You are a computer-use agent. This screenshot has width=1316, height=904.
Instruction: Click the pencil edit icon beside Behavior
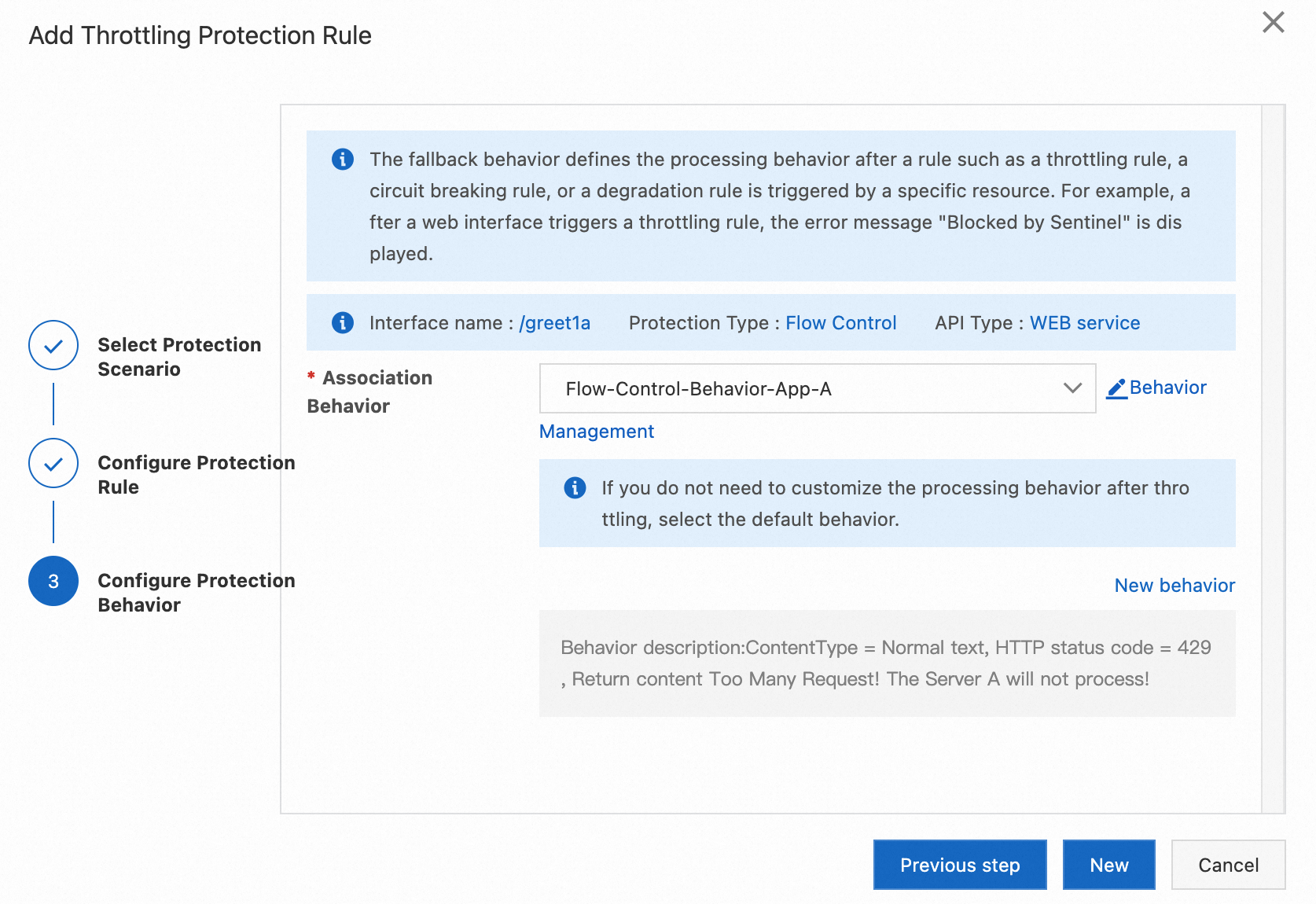click(x=1116, y=388)
